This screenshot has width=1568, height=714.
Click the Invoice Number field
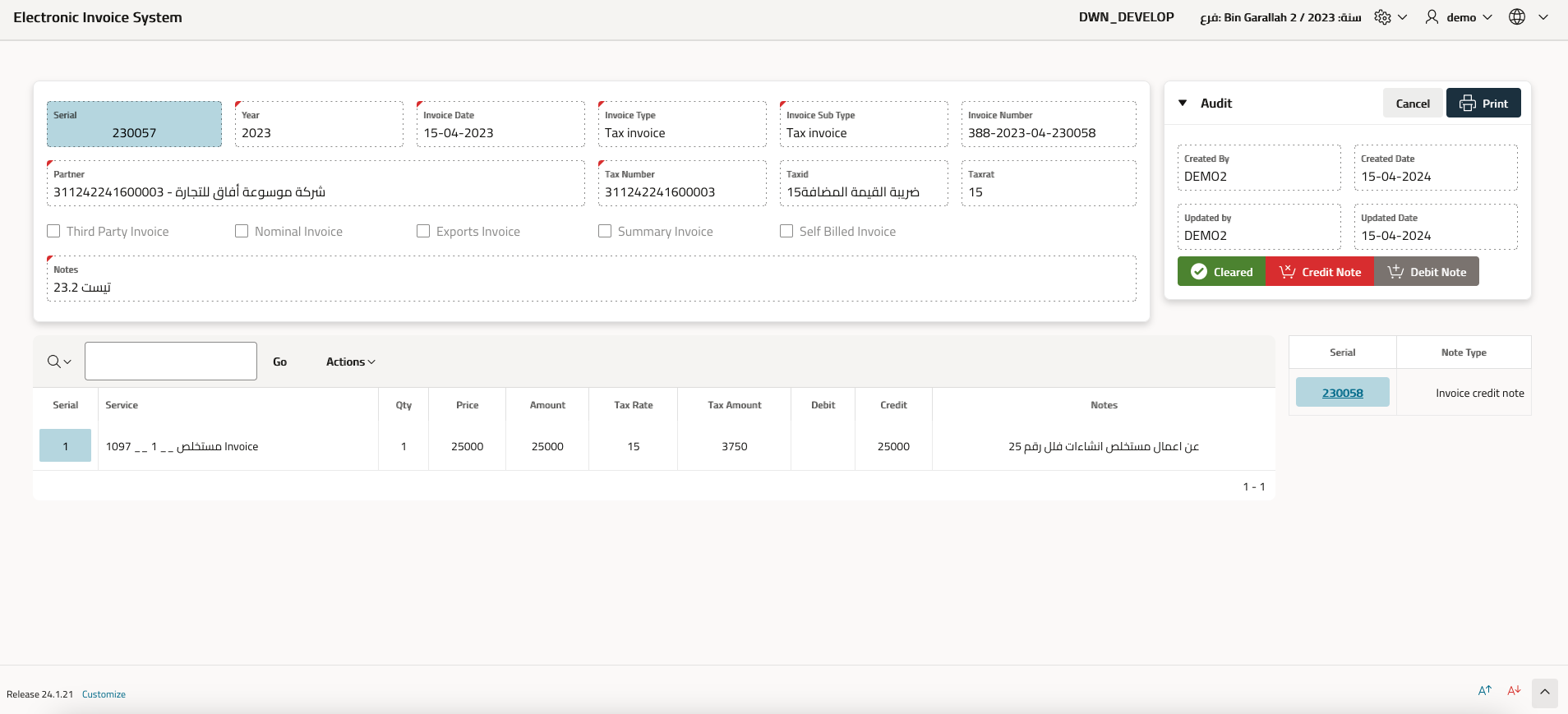pyautogui.click(x=1049, y=124)
